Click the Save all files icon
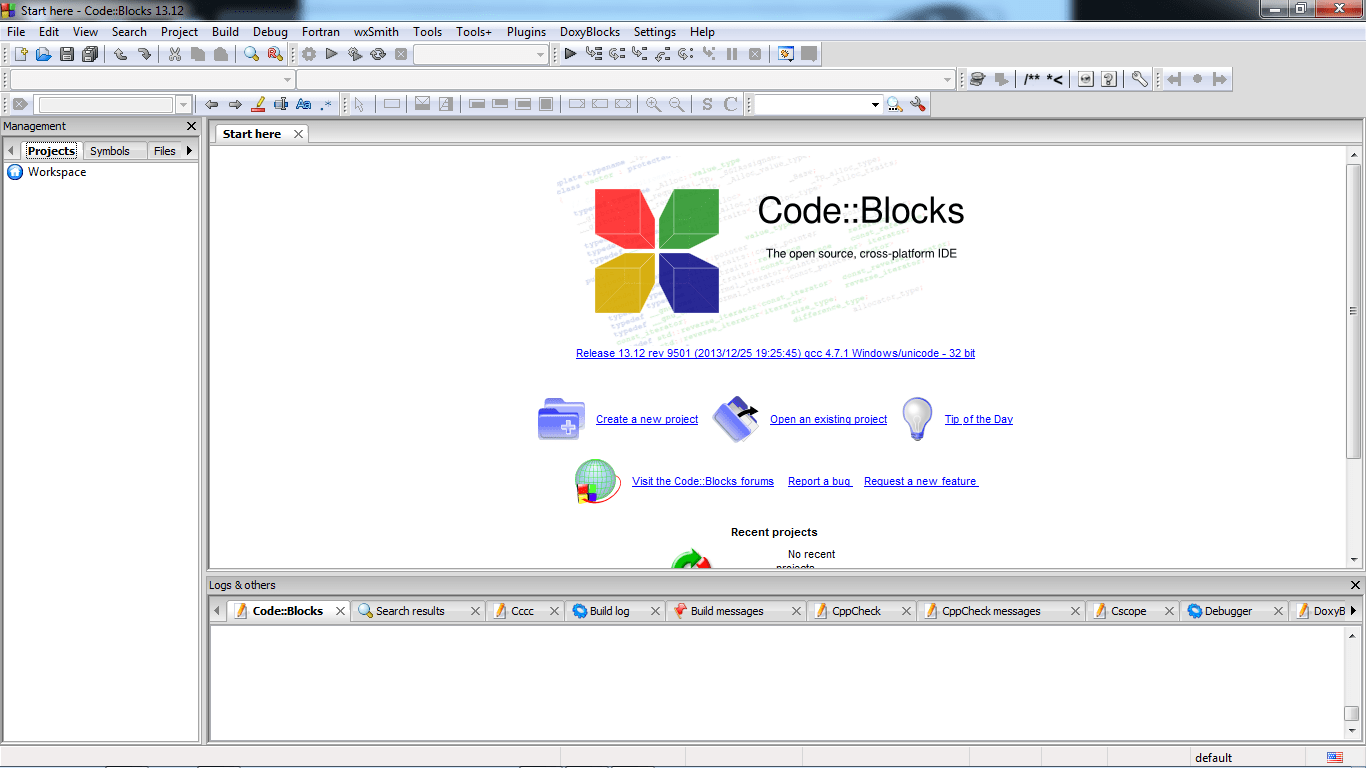Viewport: 1366px width, 768px height. (90, 54)
